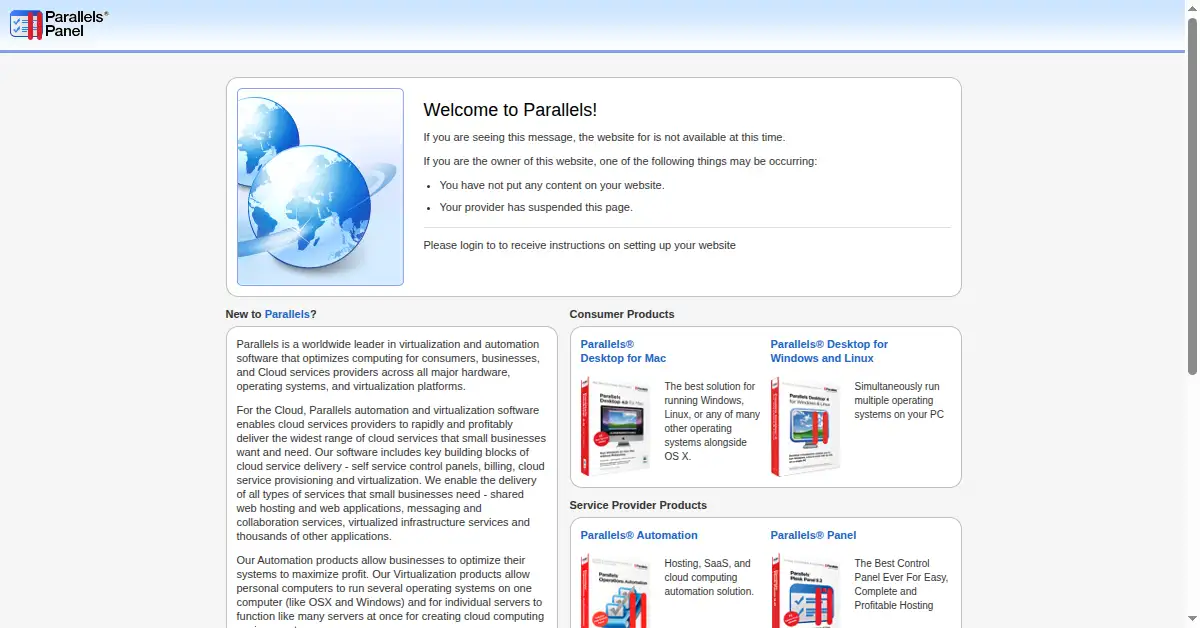Click the Desktop for Windows and Linux box image
Viewport: 1200px width, 628px height.
coord(805,427)
